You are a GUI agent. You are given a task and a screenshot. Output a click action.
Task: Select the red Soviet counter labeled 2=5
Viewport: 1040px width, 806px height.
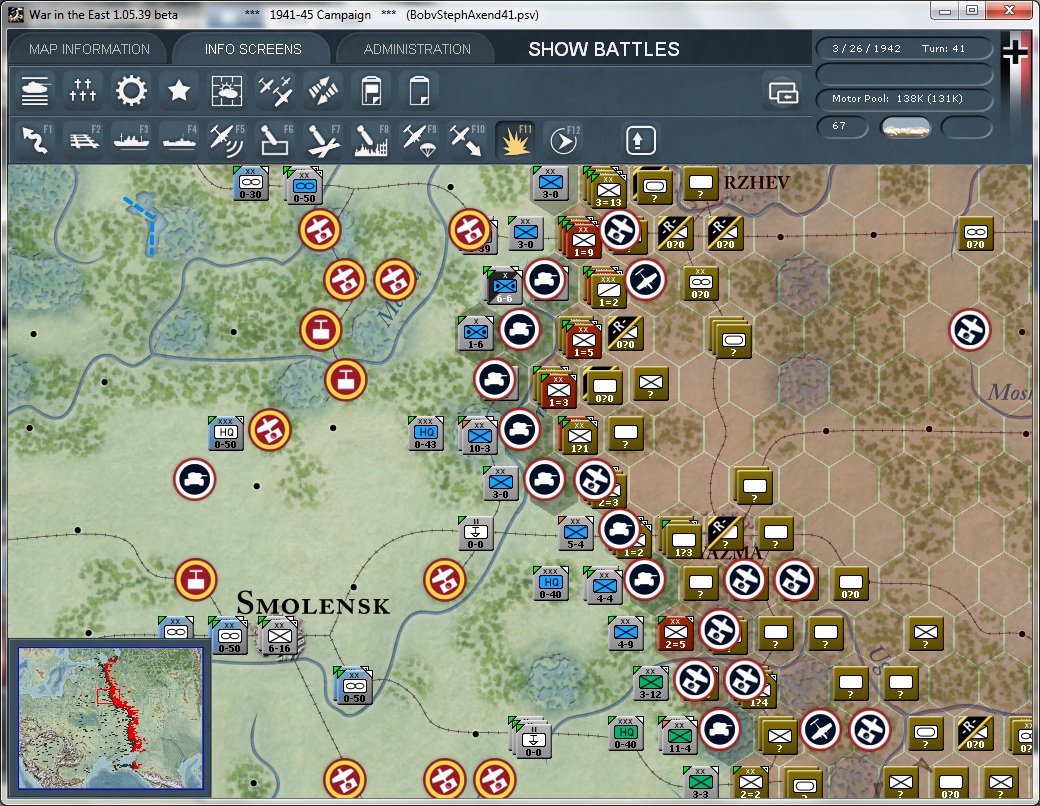click(675, 634)
